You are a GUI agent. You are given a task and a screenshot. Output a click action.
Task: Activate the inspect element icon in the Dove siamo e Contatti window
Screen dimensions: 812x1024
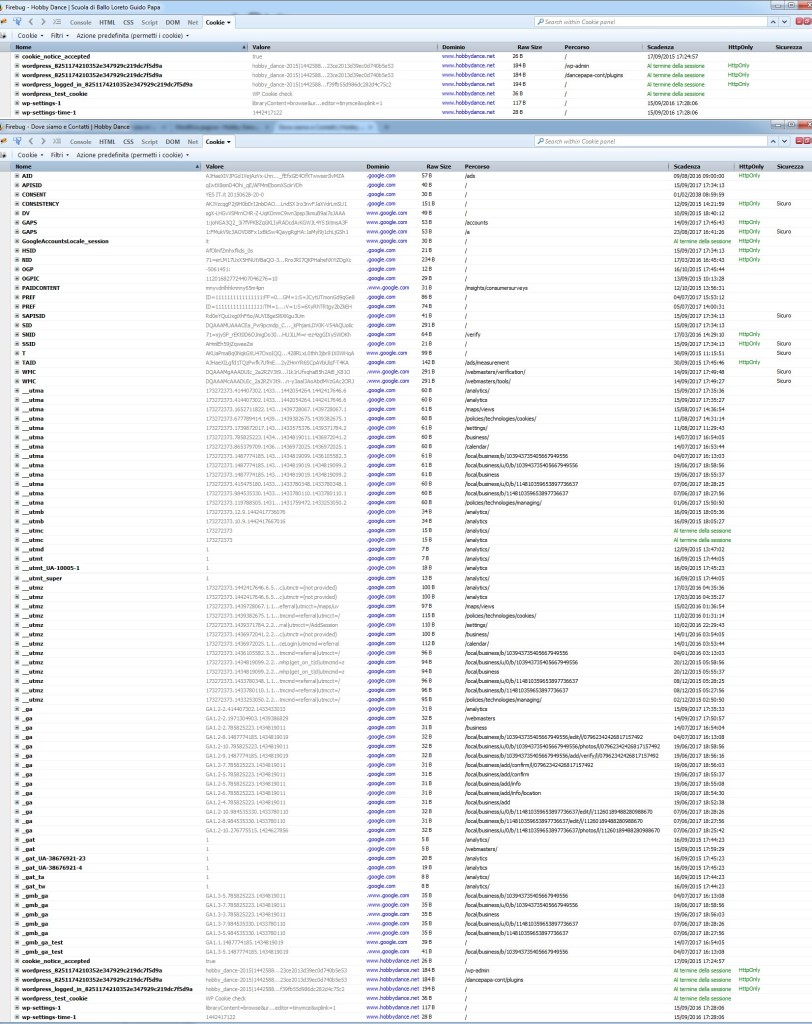point(17,142)
